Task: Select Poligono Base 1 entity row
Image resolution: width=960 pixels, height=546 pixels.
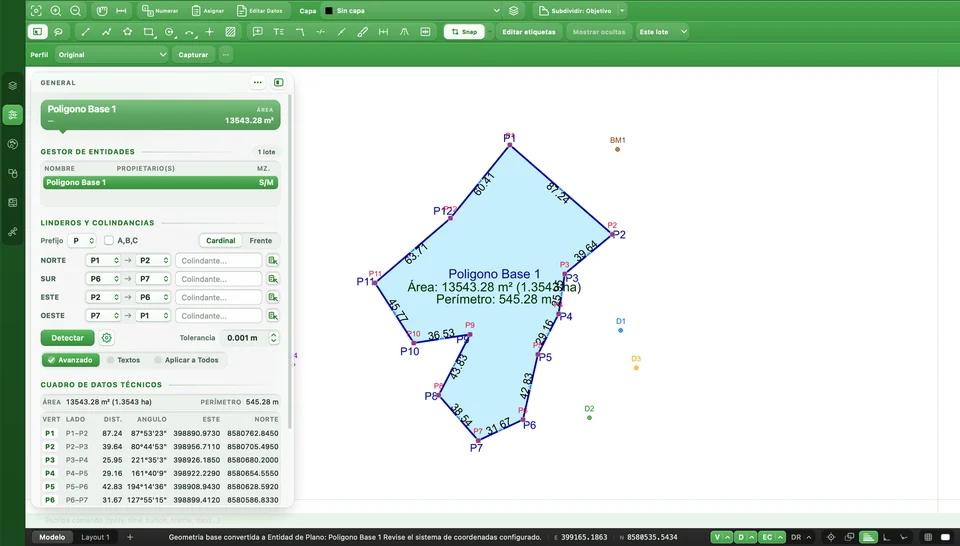Action: point(160,182)
